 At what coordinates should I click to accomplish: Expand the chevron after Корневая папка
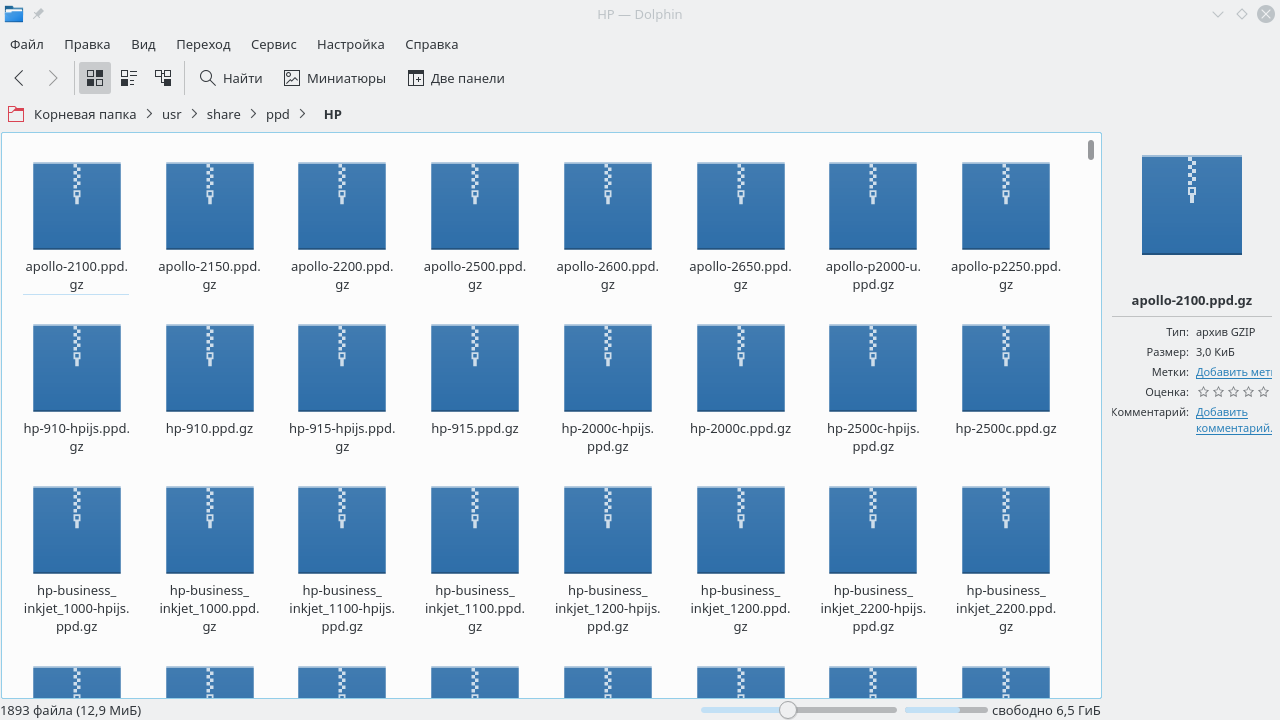149,114
